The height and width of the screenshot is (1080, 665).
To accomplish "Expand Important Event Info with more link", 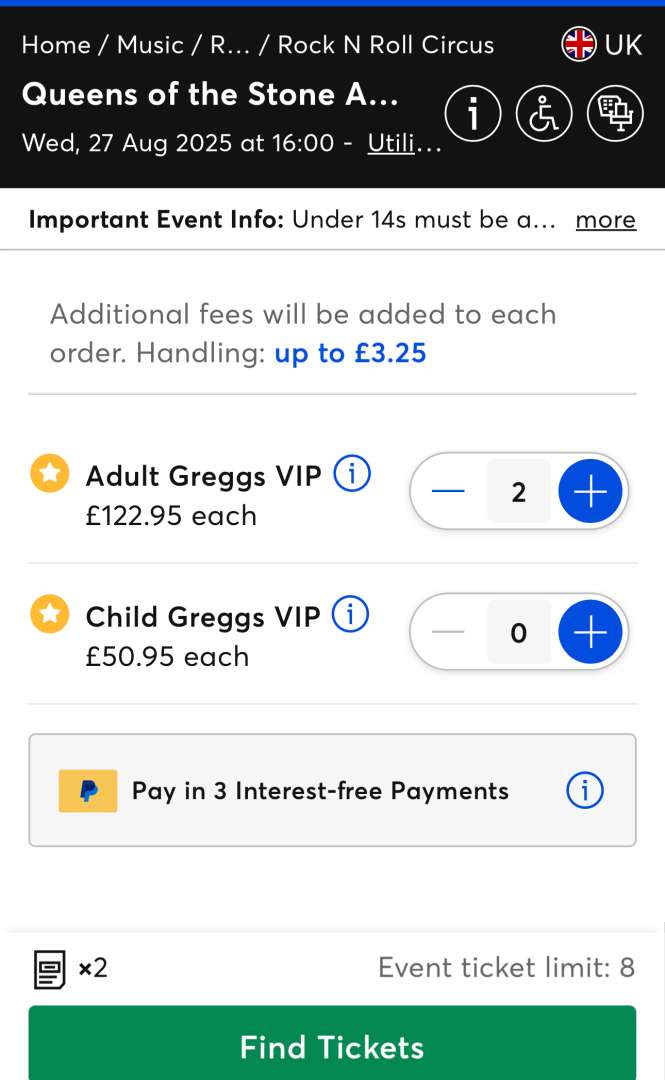I will point(605,220).
